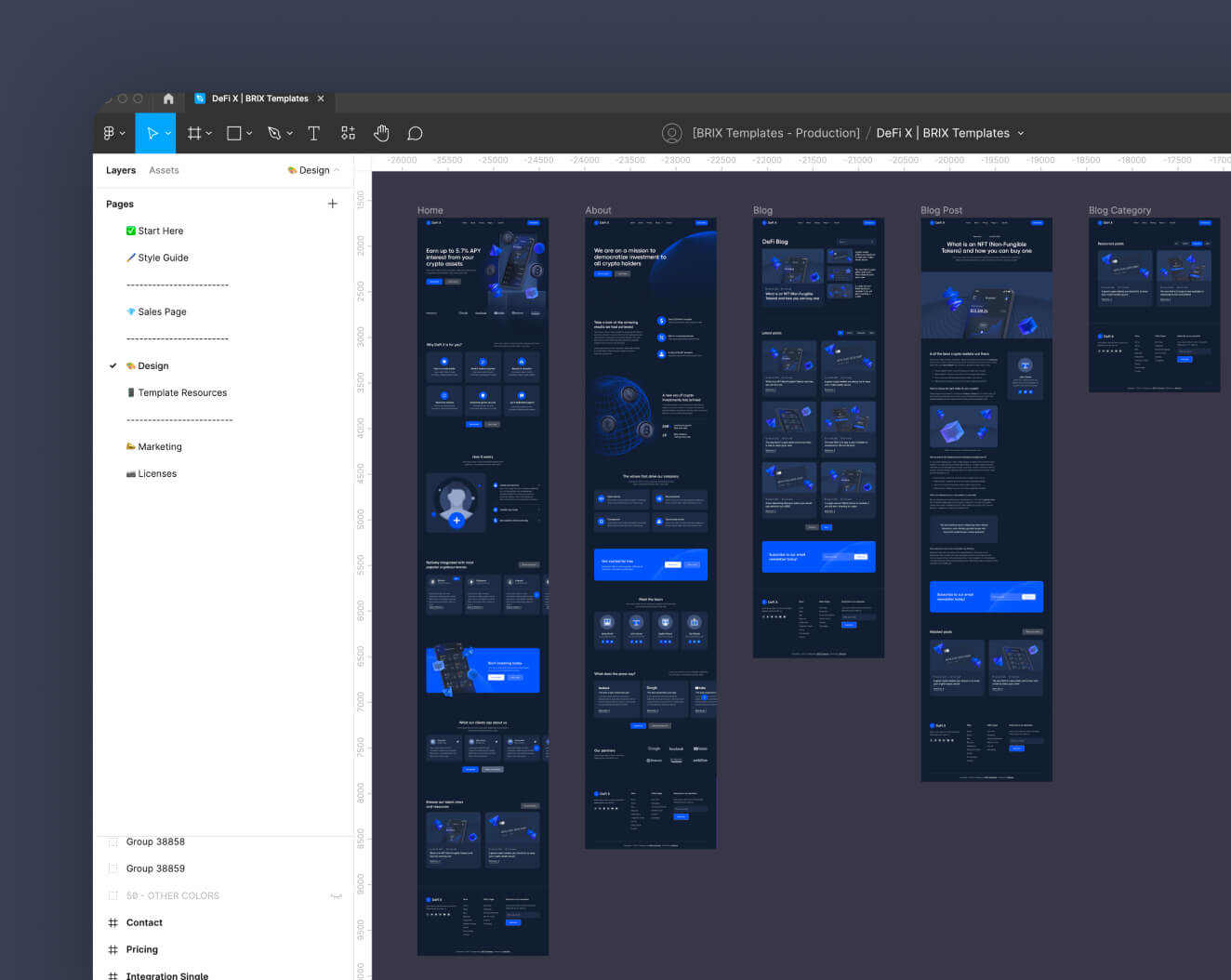
Task: Unhide the 50 - OTHER COLORS frame
Action: point(337,895)
